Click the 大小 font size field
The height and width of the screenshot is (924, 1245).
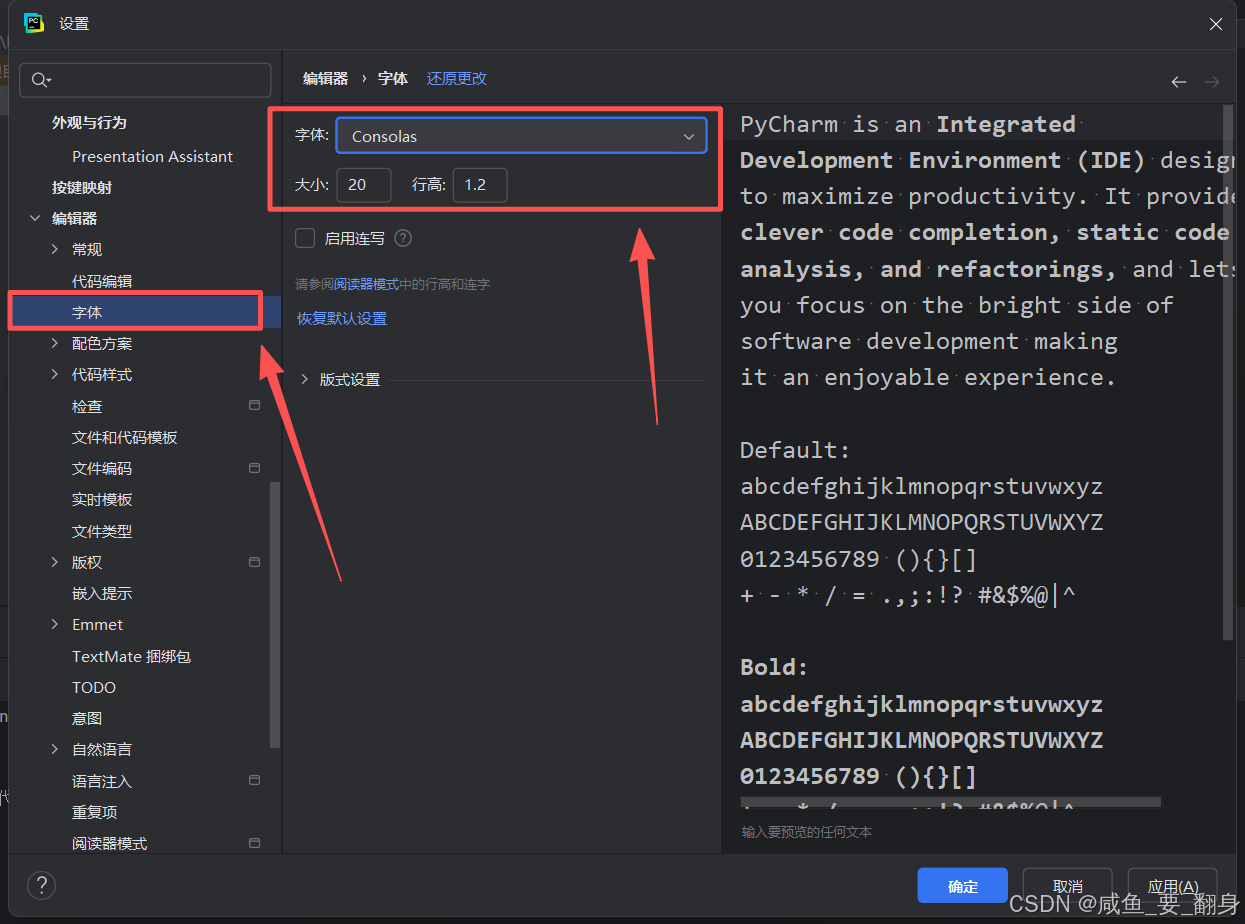364,185
